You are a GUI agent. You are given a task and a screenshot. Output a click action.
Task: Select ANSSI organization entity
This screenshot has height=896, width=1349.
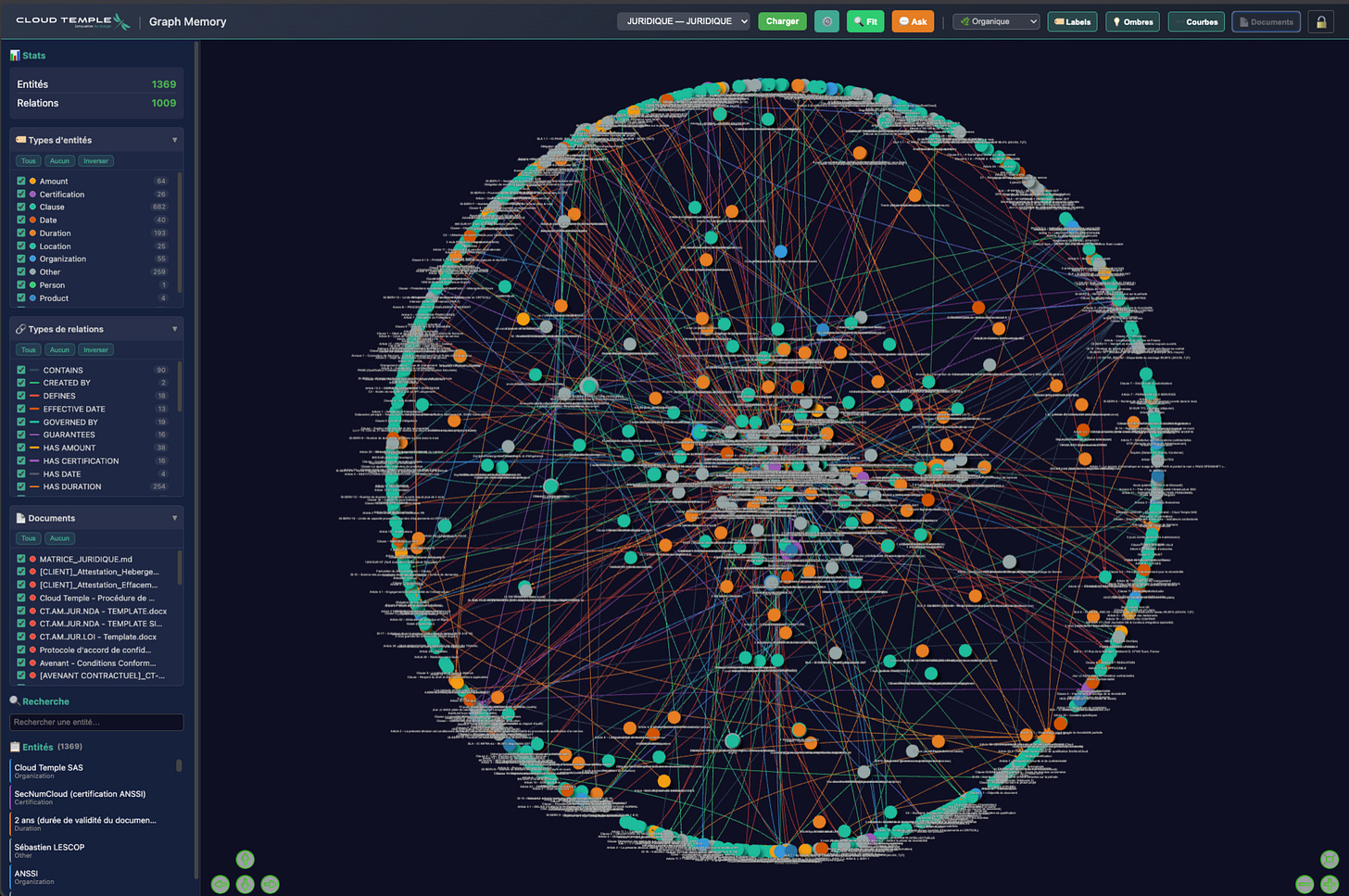click(x=93, y=877)
